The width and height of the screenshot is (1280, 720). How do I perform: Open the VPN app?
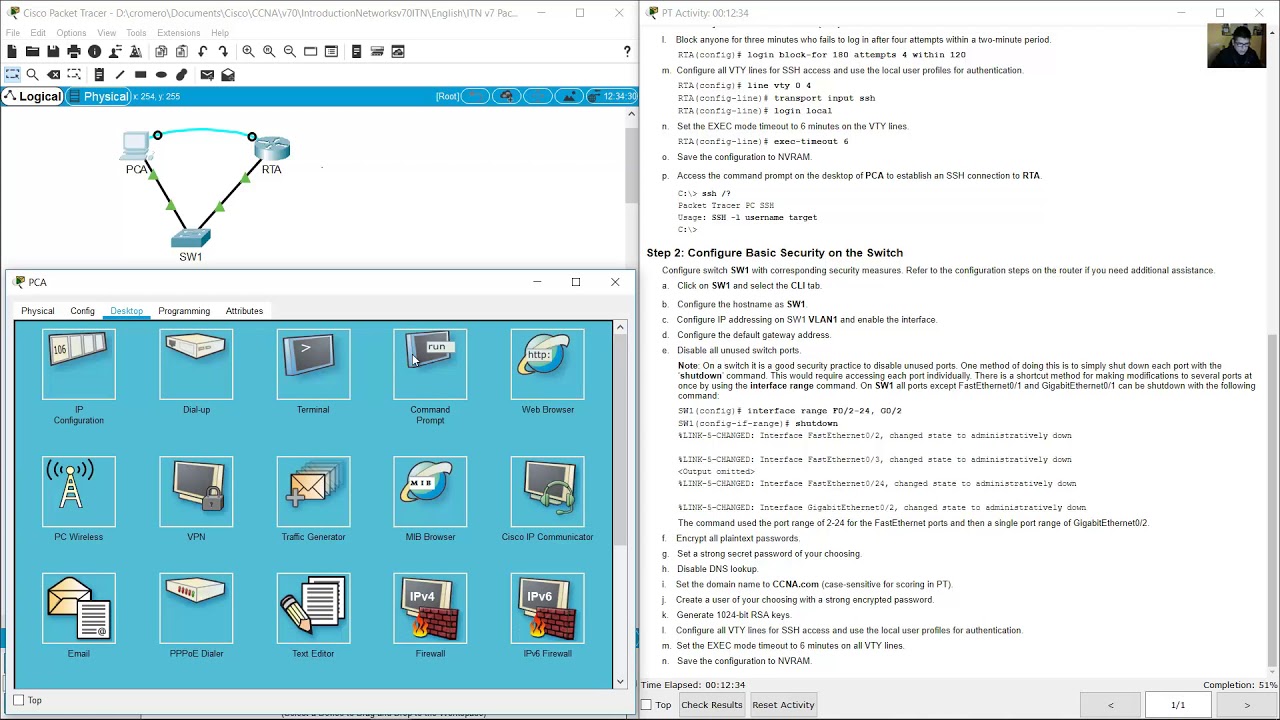[196, 492]
